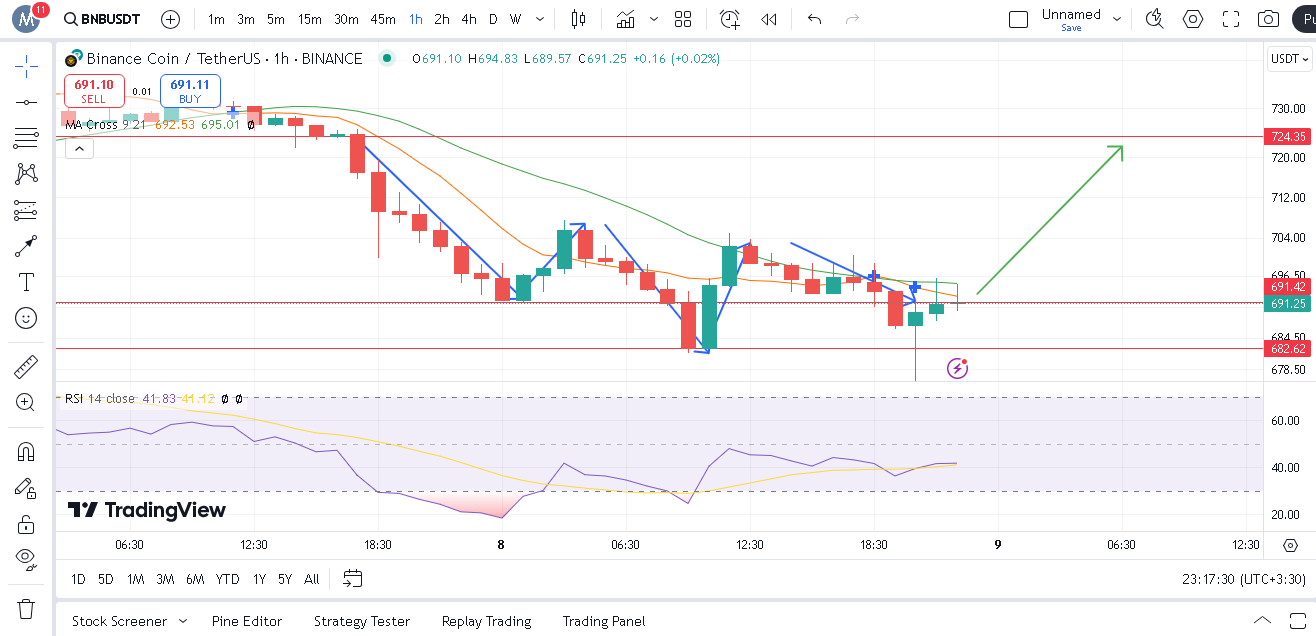The image size is (1316, 636).
Task: Open symbol search for BNBUSDT
Action: (101, 19)
